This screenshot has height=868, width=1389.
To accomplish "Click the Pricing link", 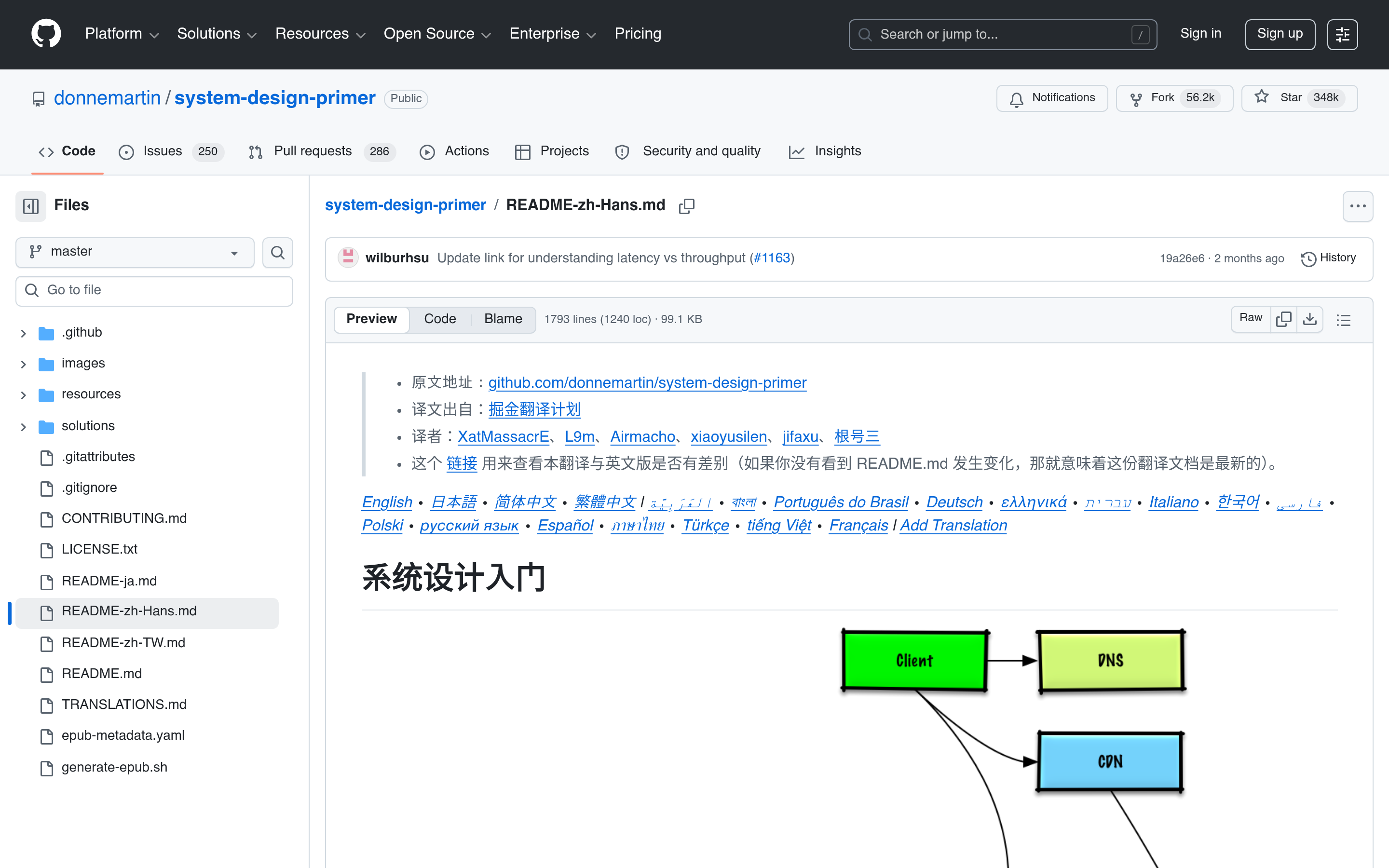I will (638, 34).
